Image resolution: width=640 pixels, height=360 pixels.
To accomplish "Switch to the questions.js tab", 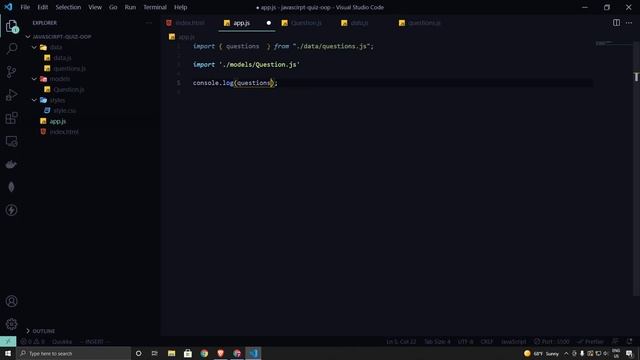I will [424, 23].
